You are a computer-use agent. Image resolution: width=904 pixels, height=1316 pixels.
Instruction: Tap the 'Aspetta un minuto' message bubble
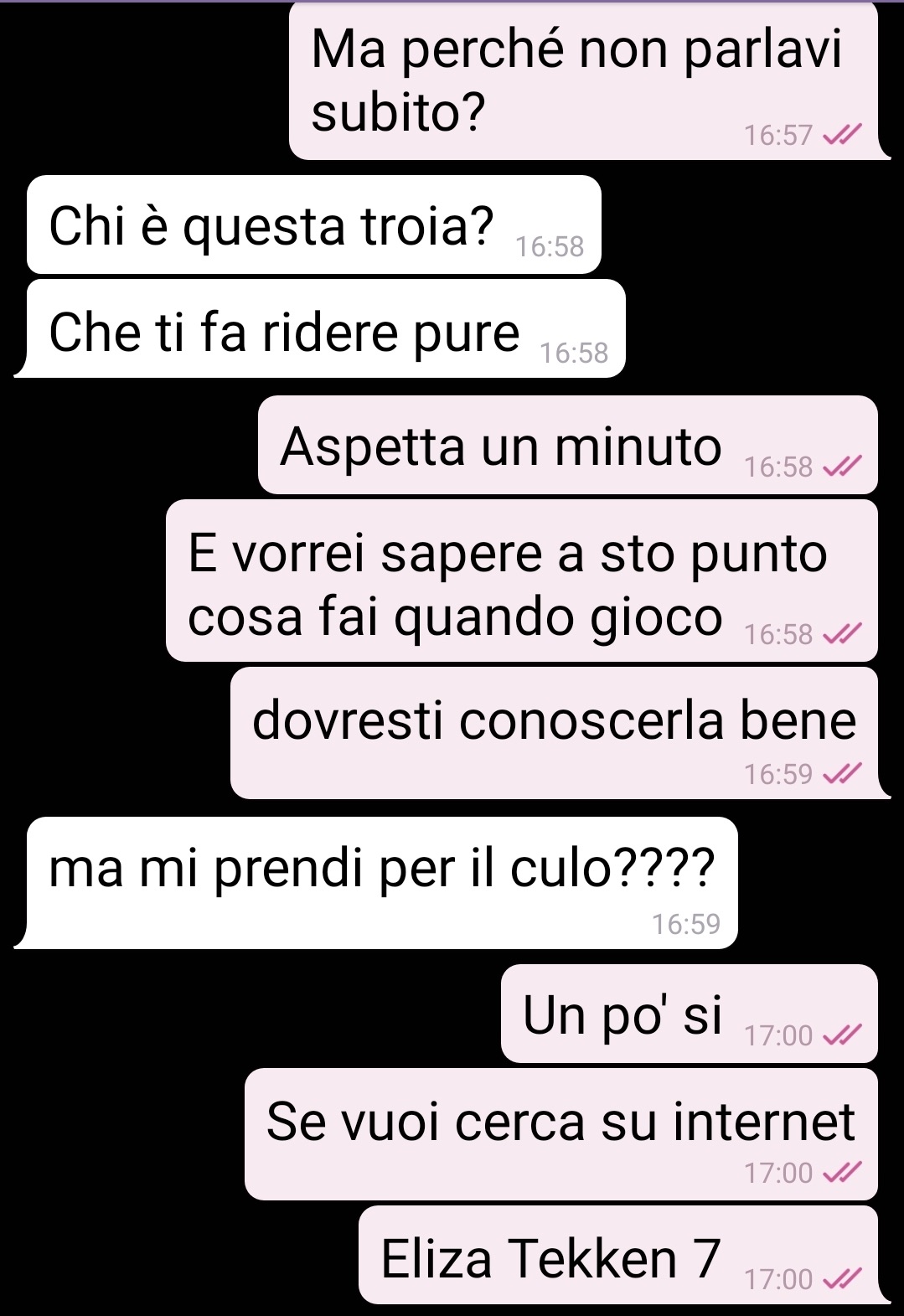568,445
